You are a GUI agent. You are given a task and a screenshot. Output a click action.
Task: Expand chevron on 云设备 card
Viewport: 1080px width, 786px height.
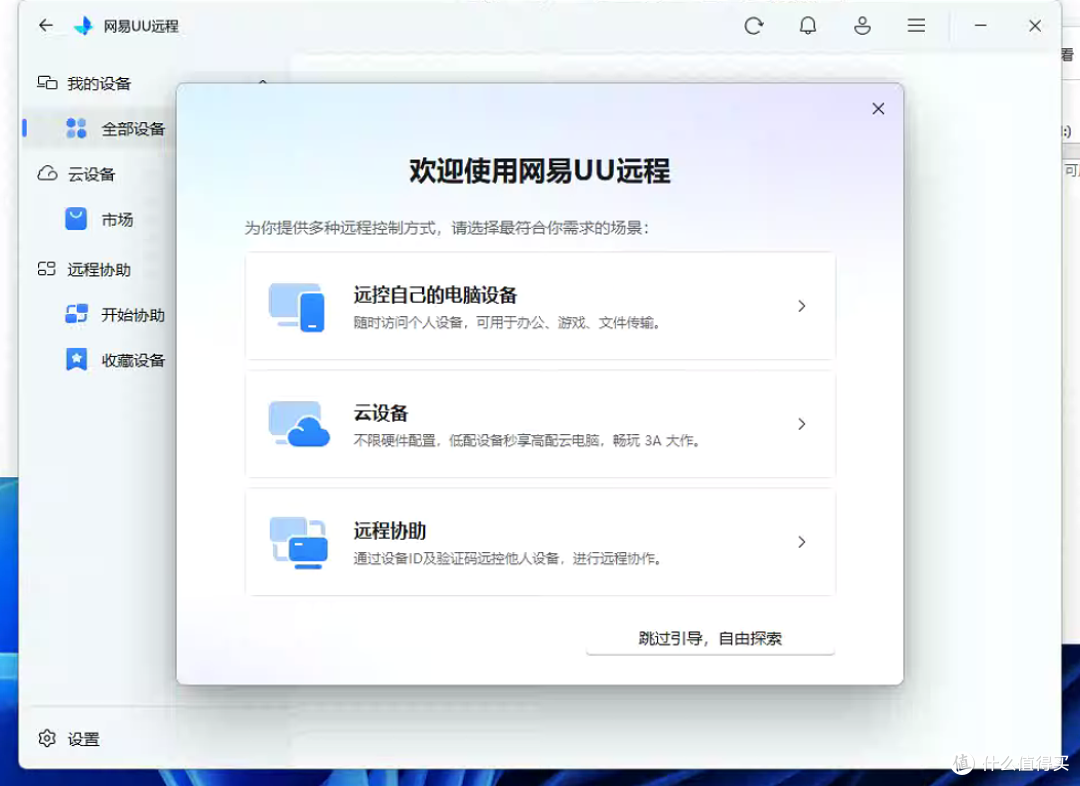coord(801,424)
